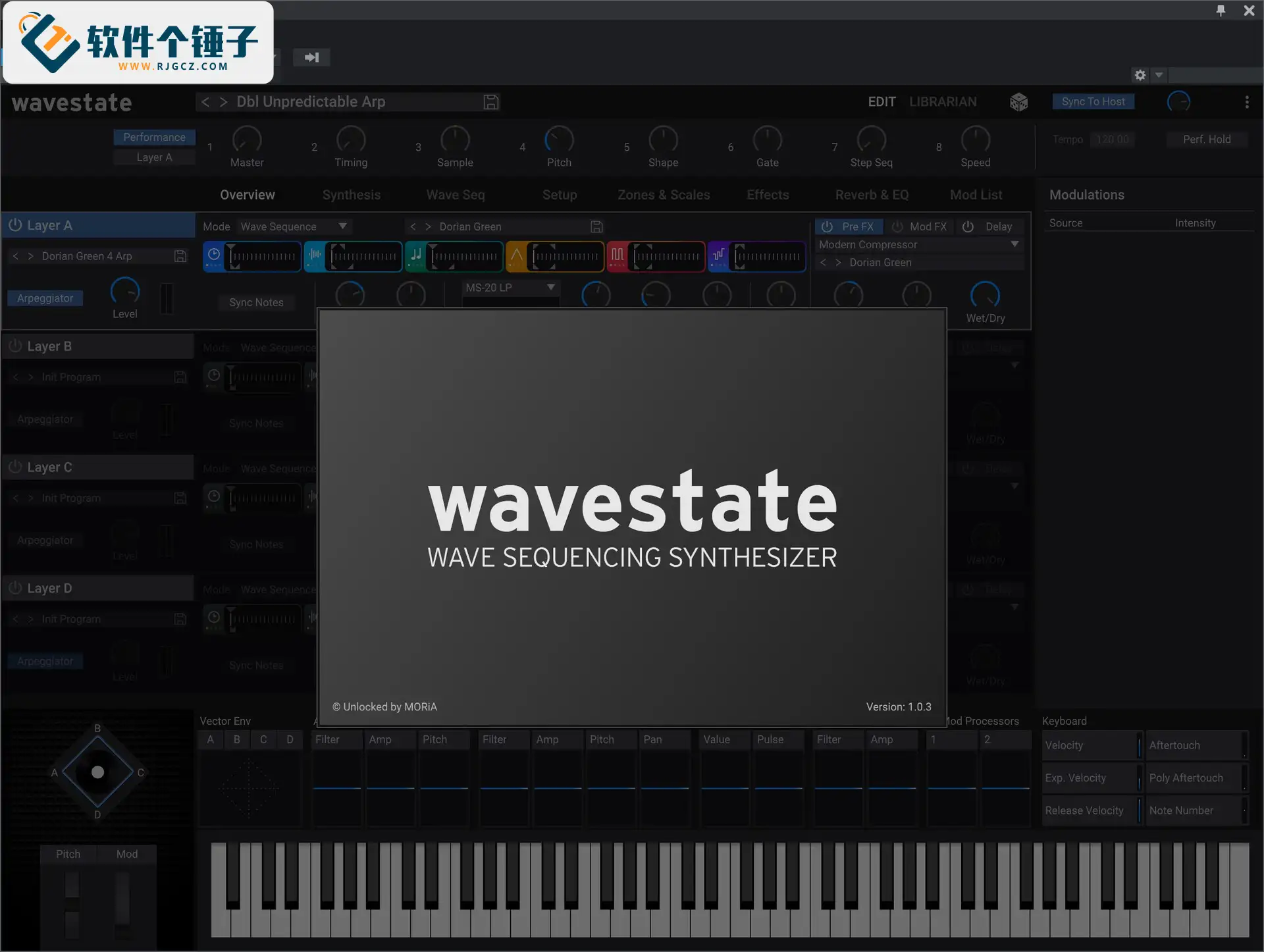The image size is (1264, 952).
Task: Switch to the Reverb & EQ tab
Action: tap(872, 195)
